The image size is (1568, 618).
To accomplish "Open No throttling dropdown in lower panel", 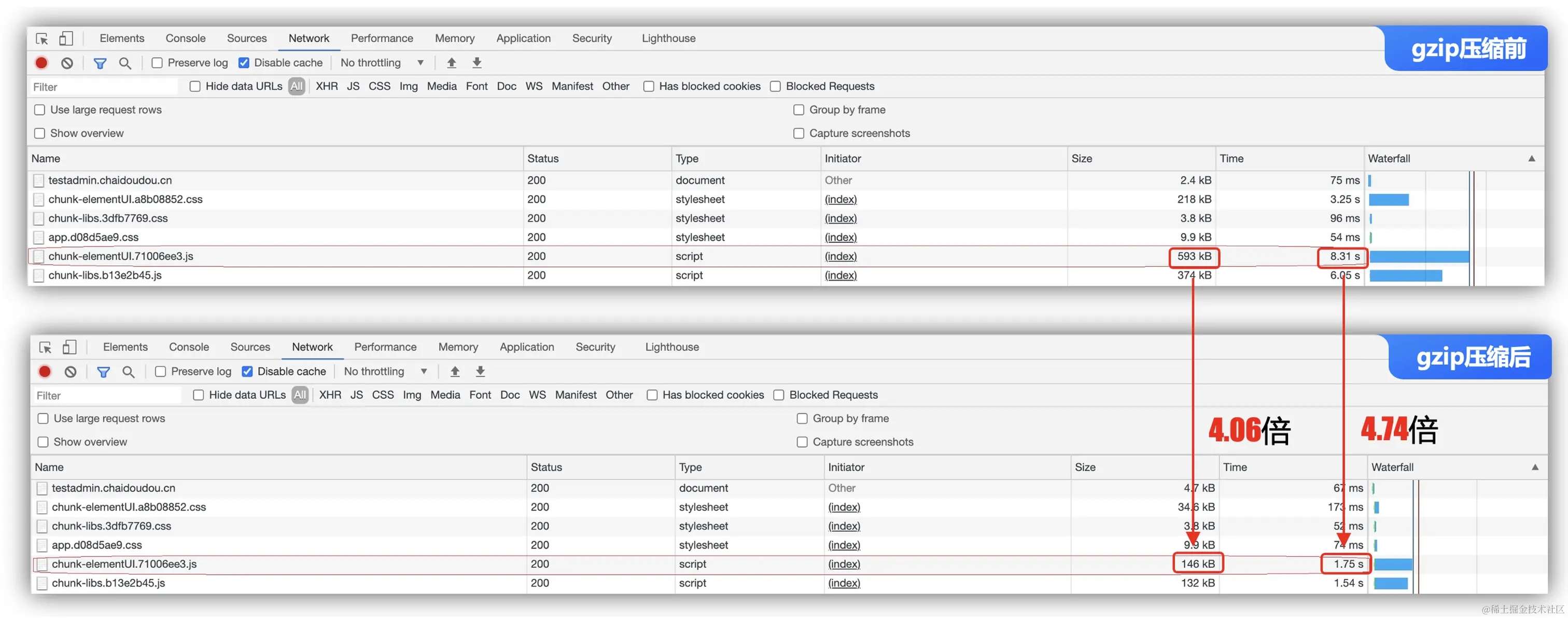I will pos(385,372).
